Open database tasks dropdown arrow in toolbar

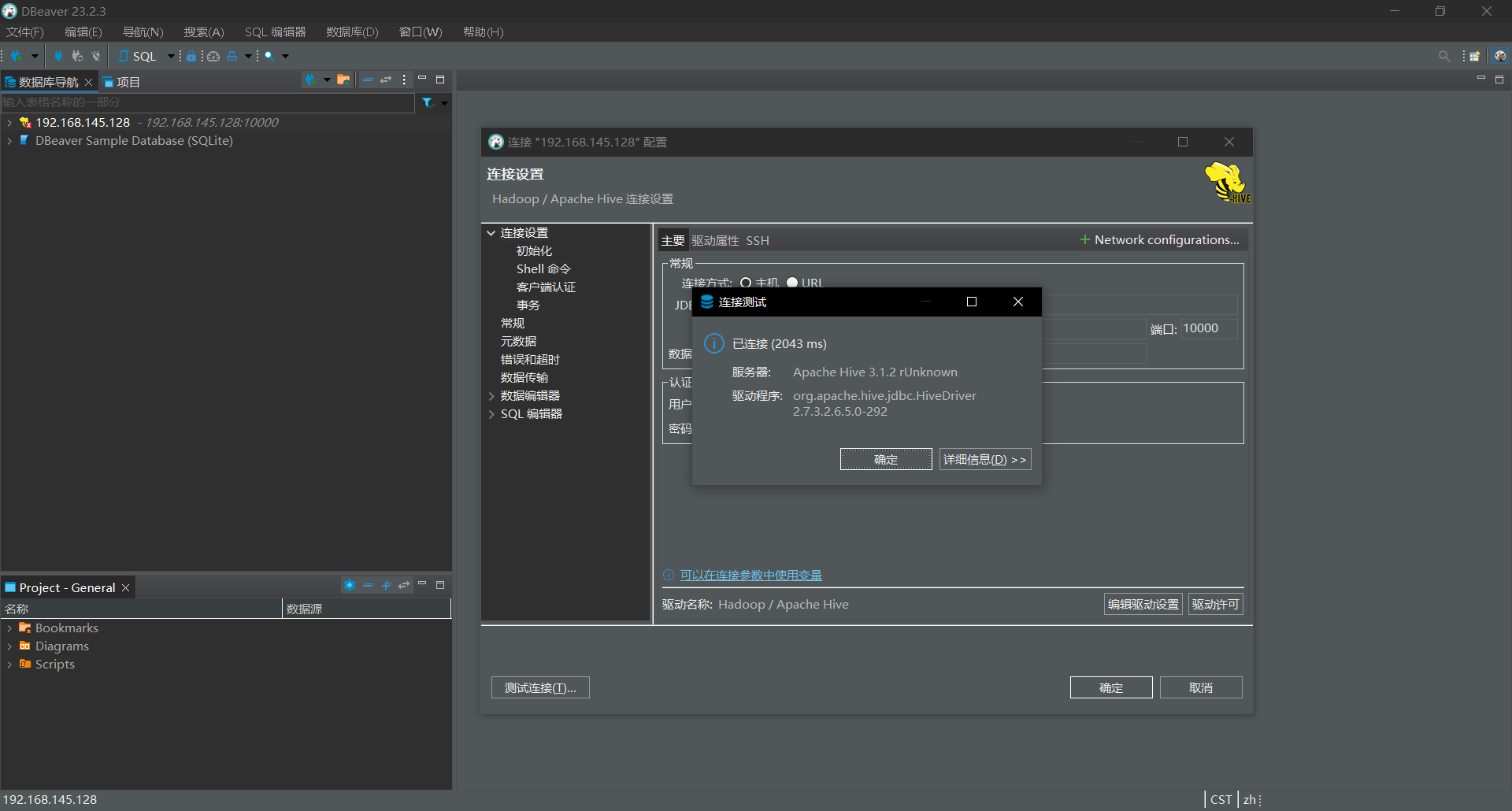click(248, 56)
